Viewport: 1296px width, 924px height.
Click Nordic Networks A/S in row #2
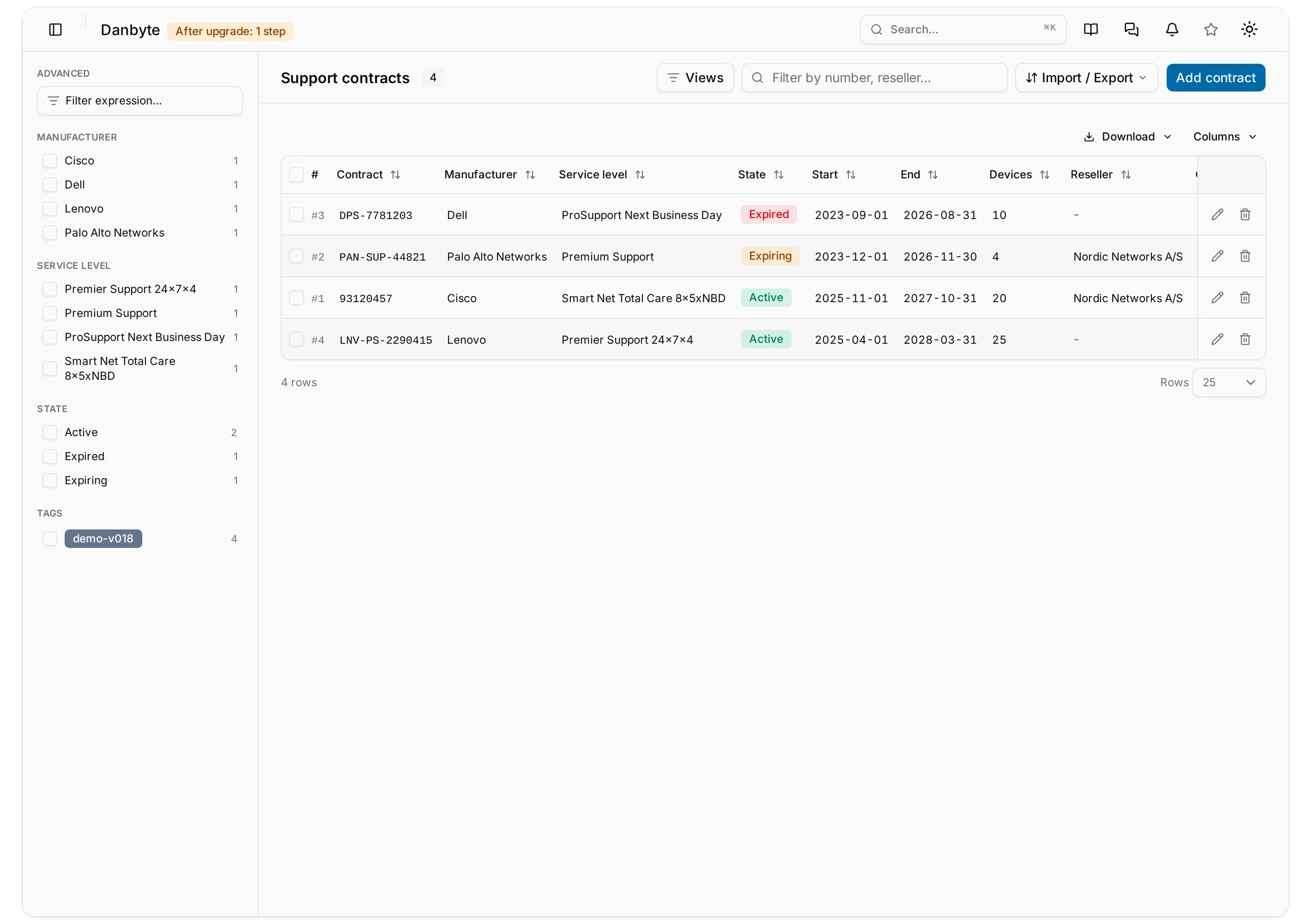1128,257
